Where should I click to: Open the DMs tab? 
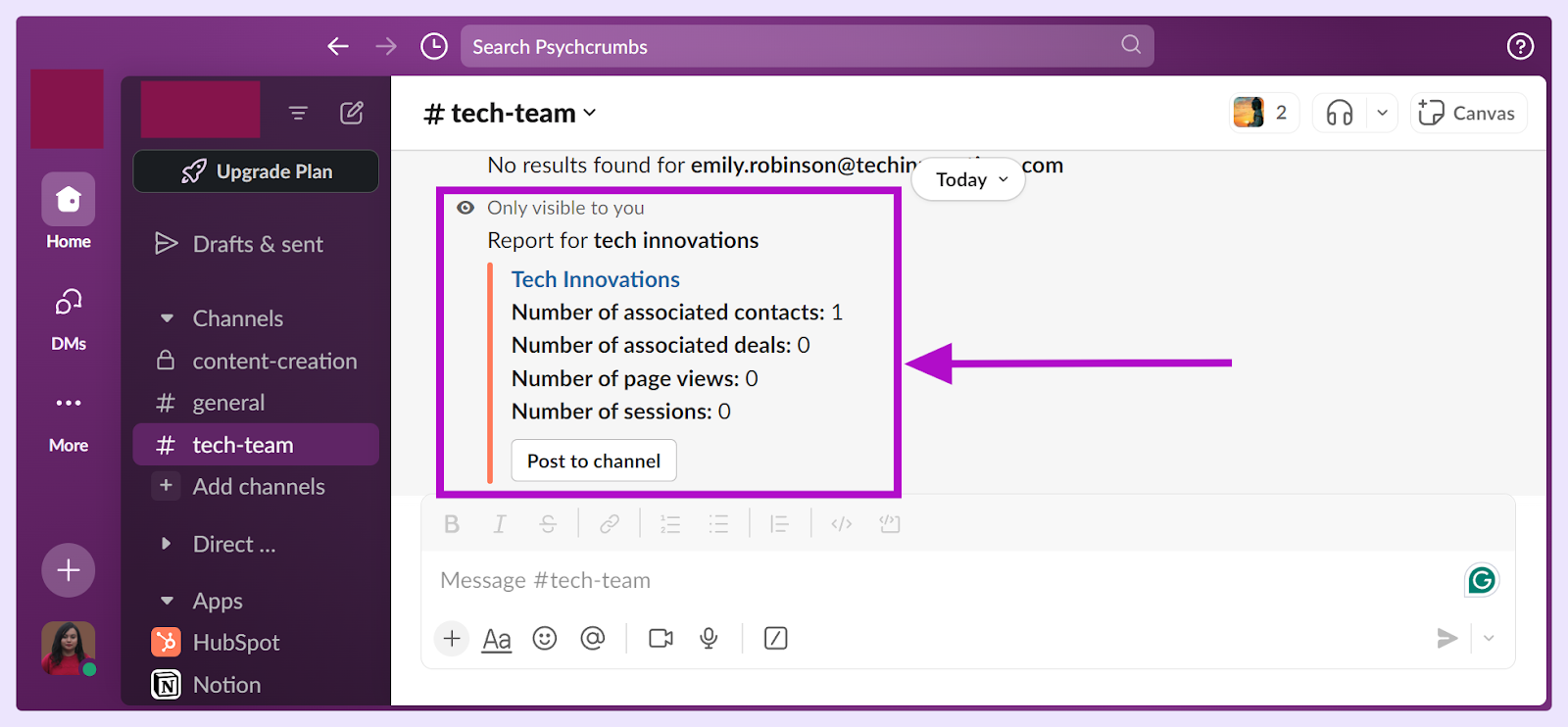pos(69,318)
